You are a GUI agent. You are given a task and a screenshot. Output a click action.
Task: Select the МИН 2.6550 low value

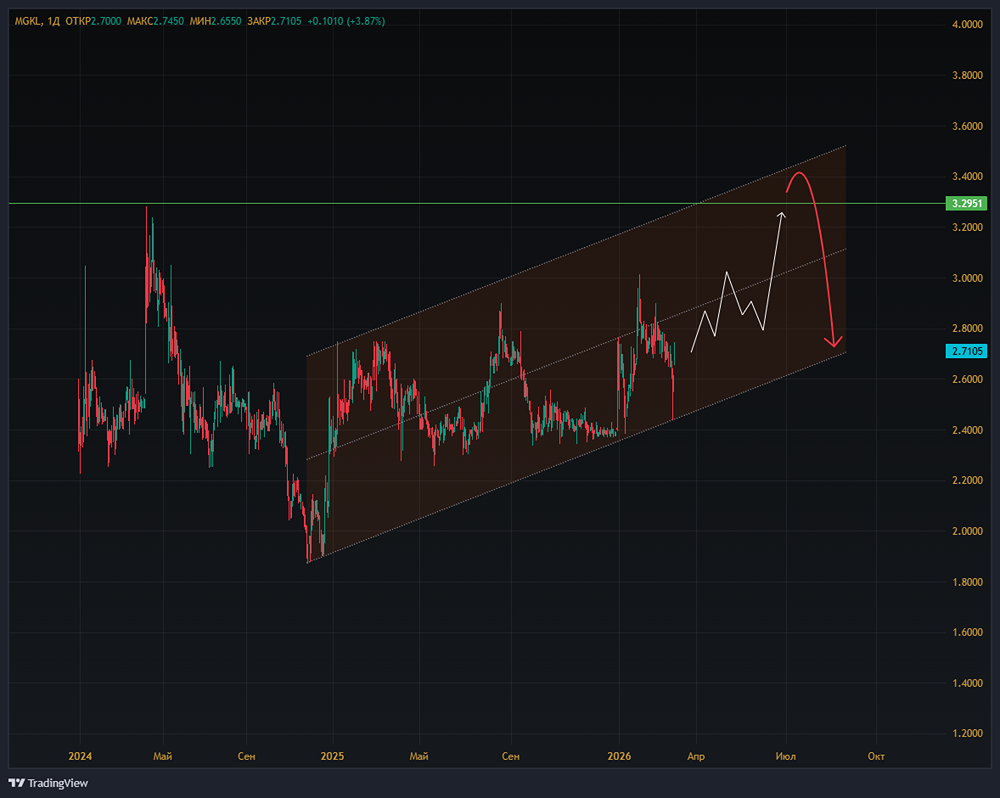[x=216, y=21]
